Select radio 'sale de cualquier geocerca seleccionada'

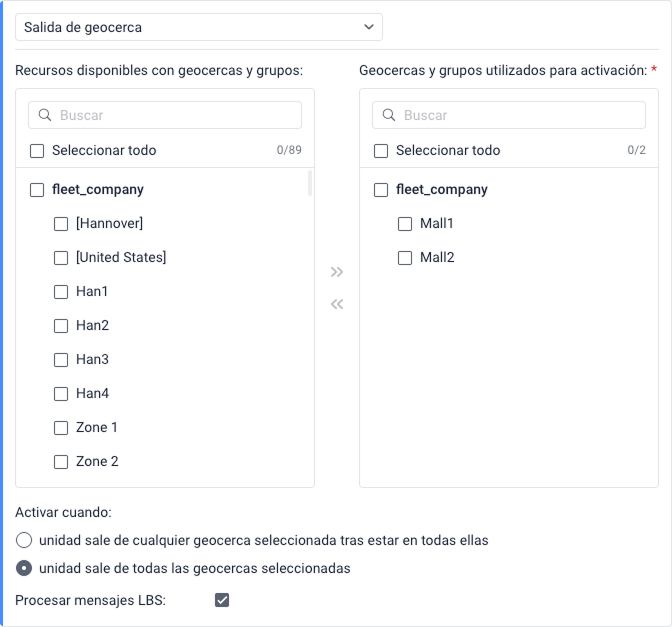(24, 541)
